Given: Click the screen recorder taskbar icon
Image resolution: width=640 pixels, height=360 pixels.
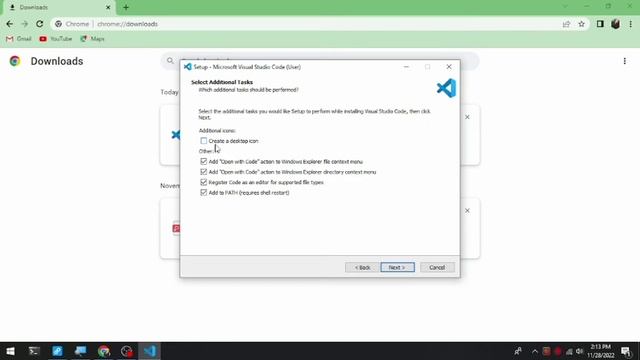Looking at the screenshot, I should point(127,351).
